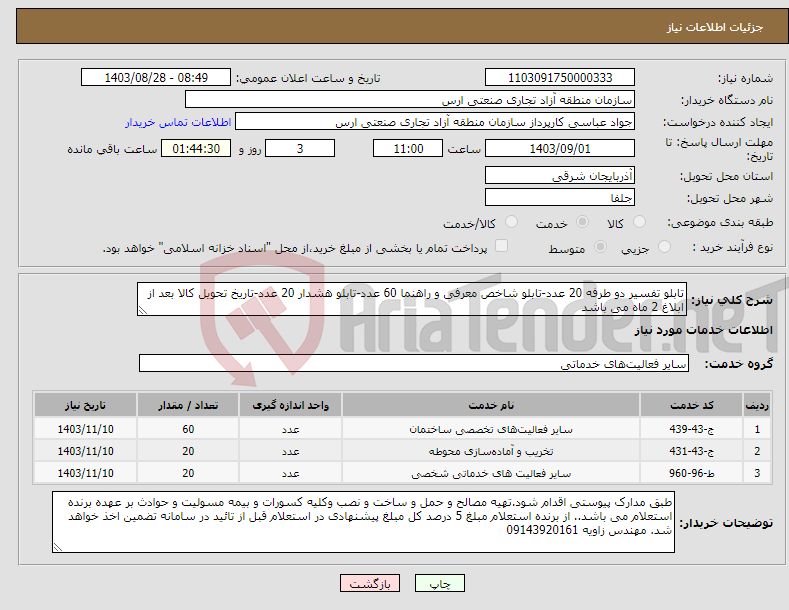
Task: Click the request creator field جواد عباسی
Action: (435, 122)
